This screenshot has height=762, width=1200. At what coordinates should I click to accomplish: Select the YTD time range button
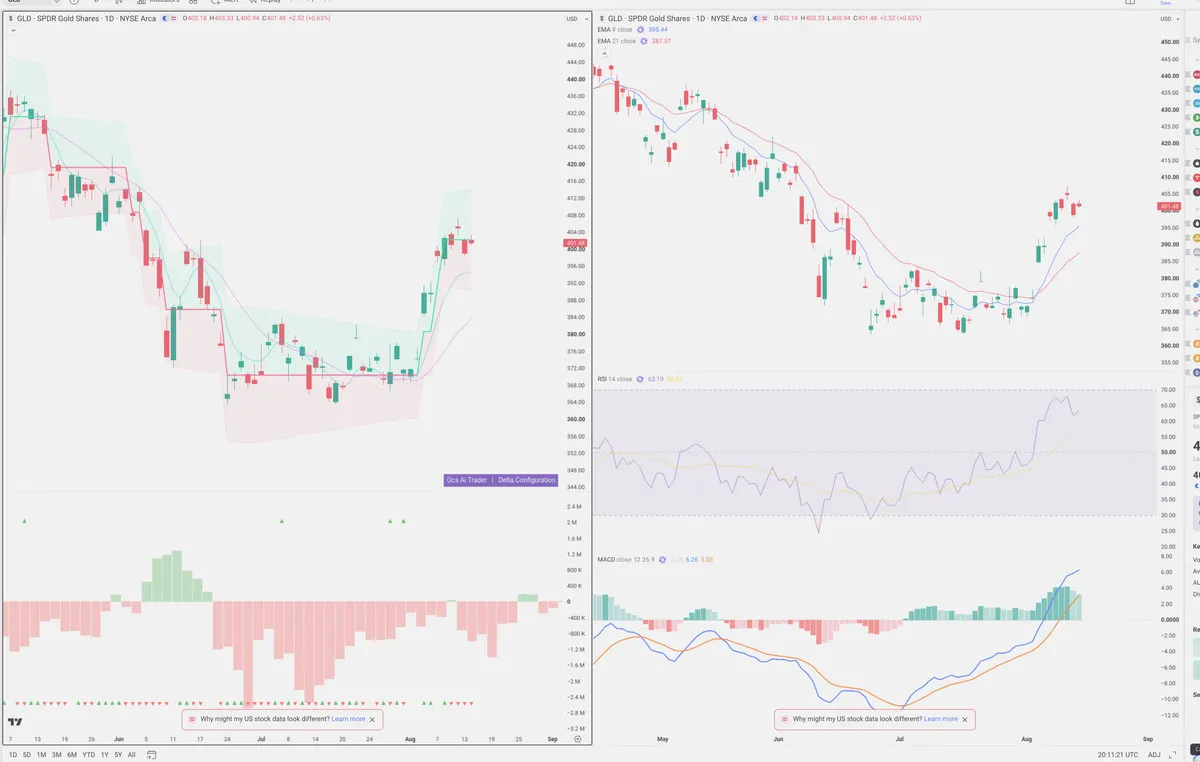tap(88, 754)
